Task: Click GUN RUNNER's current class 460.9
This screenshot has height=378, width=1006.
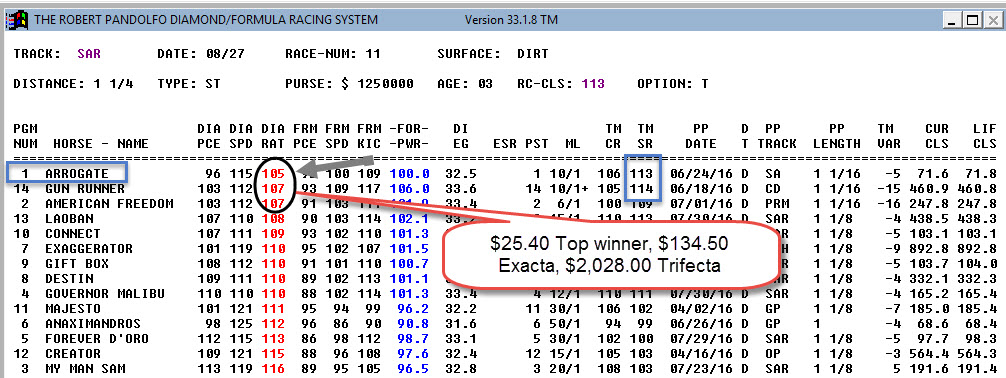Action: click(928, 189)
